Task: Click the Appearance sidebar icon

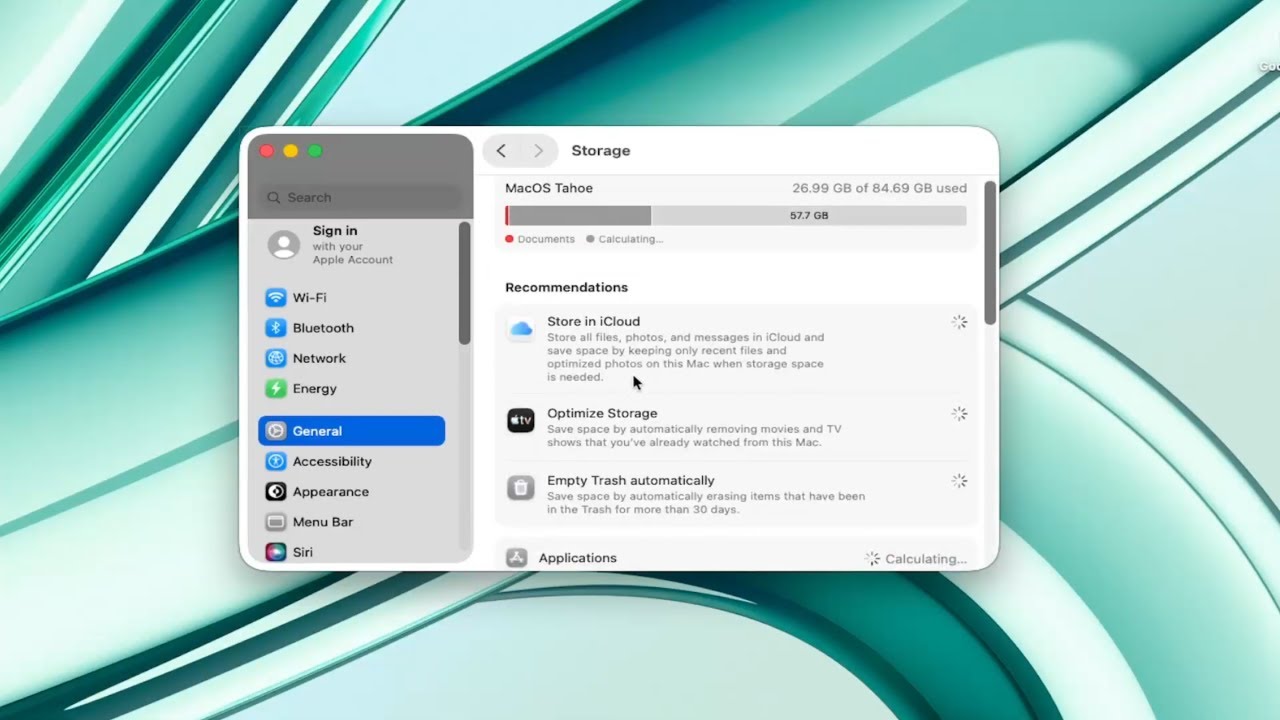Action: 275,492
